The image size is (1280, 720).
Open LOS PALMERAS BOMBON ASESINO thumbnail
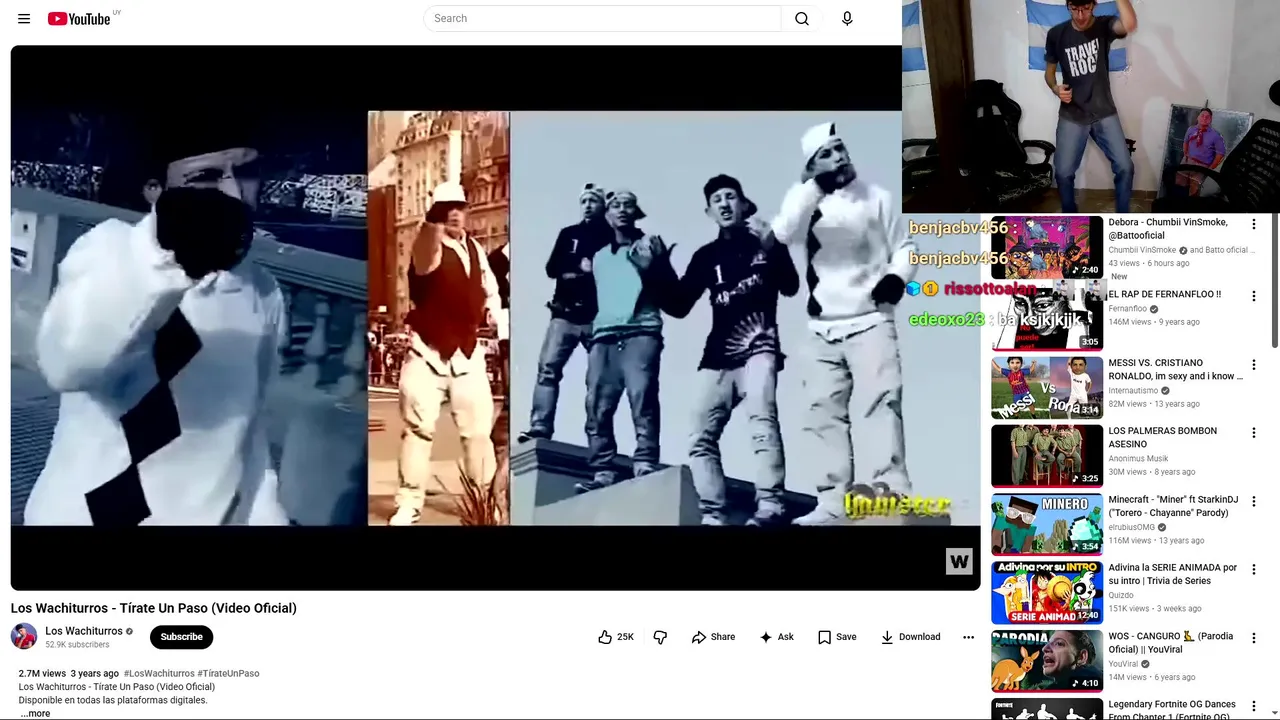1047,456
